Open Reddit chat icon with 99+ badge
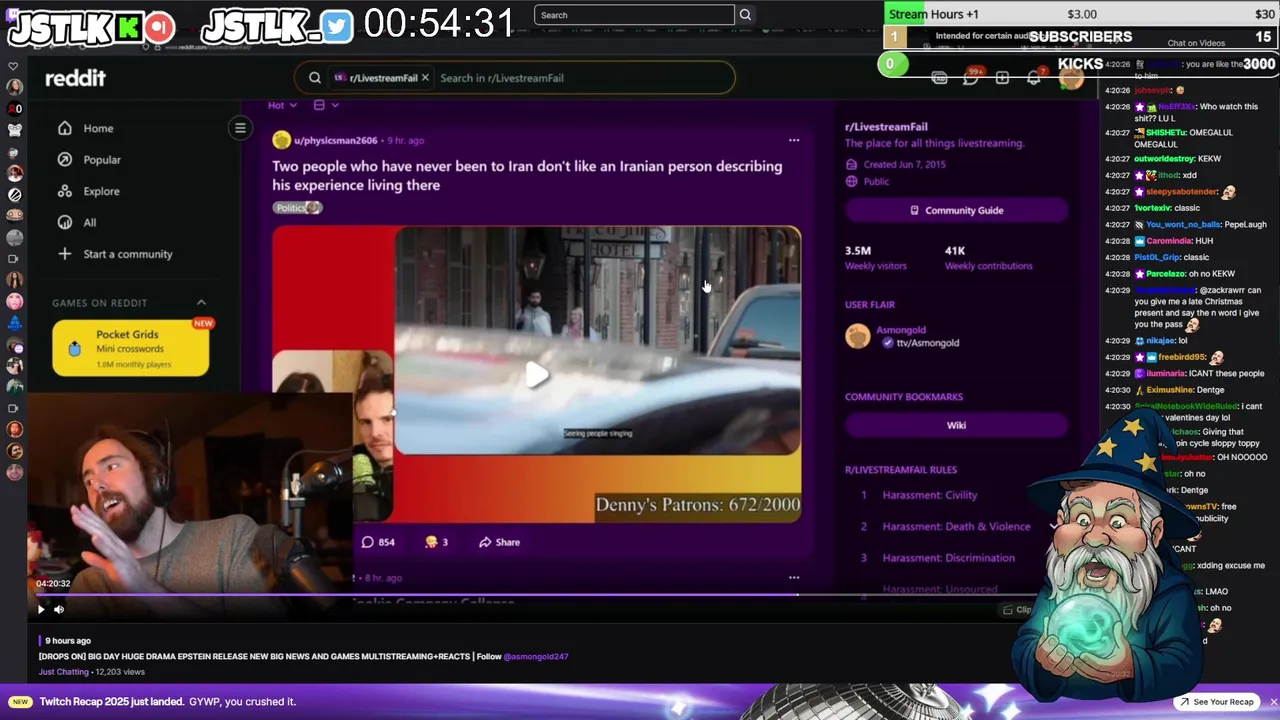 point(971,77)
